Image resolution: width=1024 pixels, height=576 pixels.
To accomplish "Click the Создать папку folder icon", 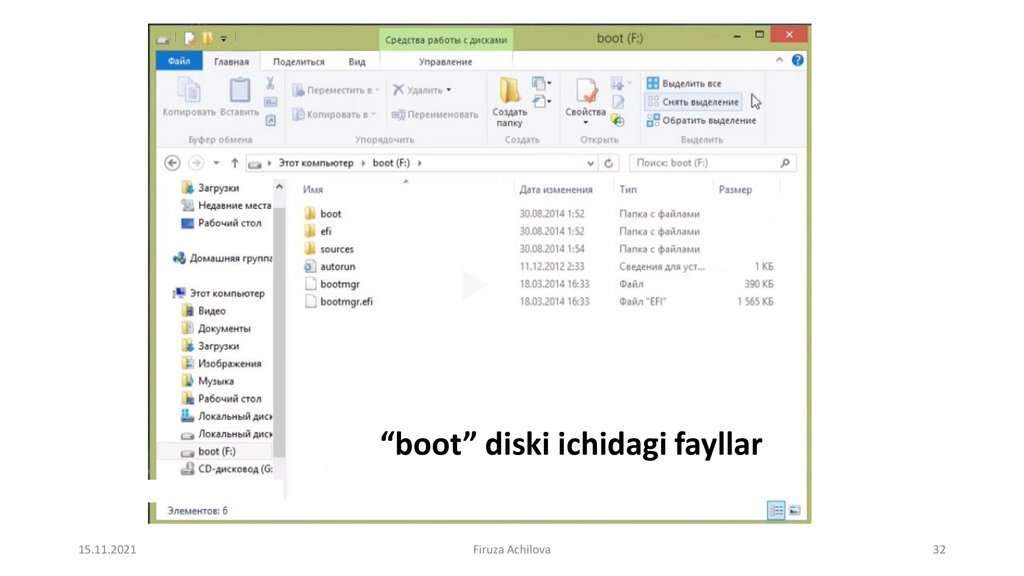I will click(x=509, y=91).
